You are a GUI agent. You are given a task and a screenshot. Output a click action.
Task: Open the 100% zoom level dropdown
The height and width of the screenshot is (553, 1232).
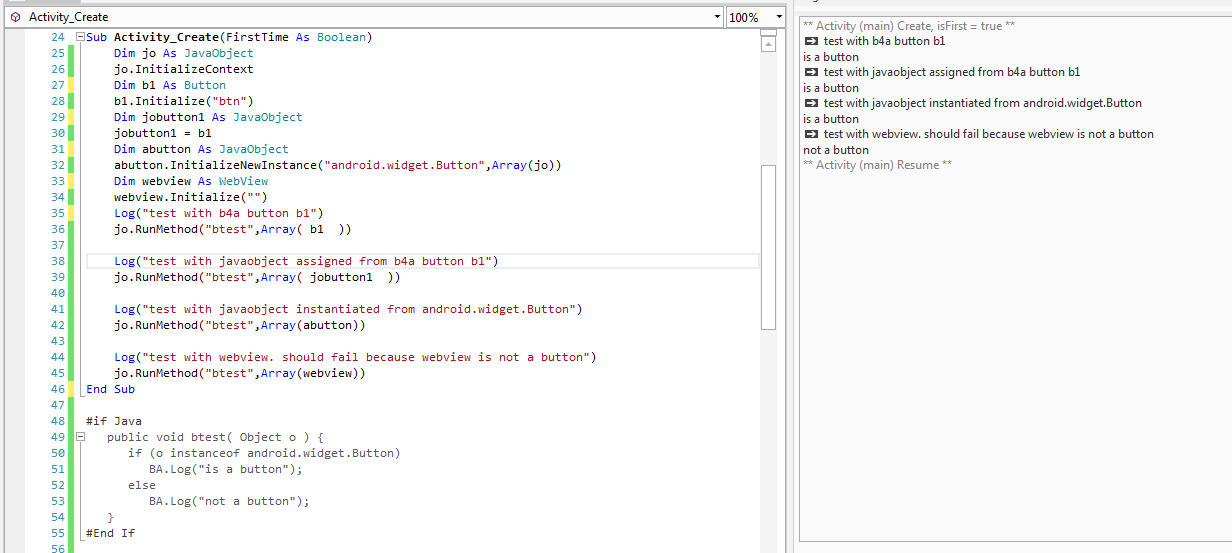point(778,17)
